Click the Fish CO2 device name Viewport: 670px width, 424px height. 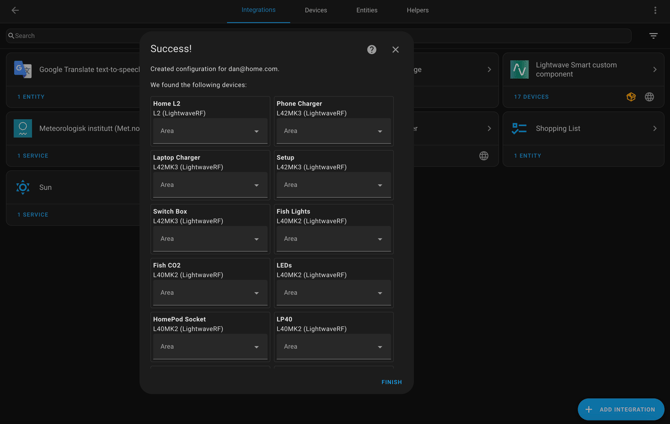pyautogui.click(x=167, y=265)
